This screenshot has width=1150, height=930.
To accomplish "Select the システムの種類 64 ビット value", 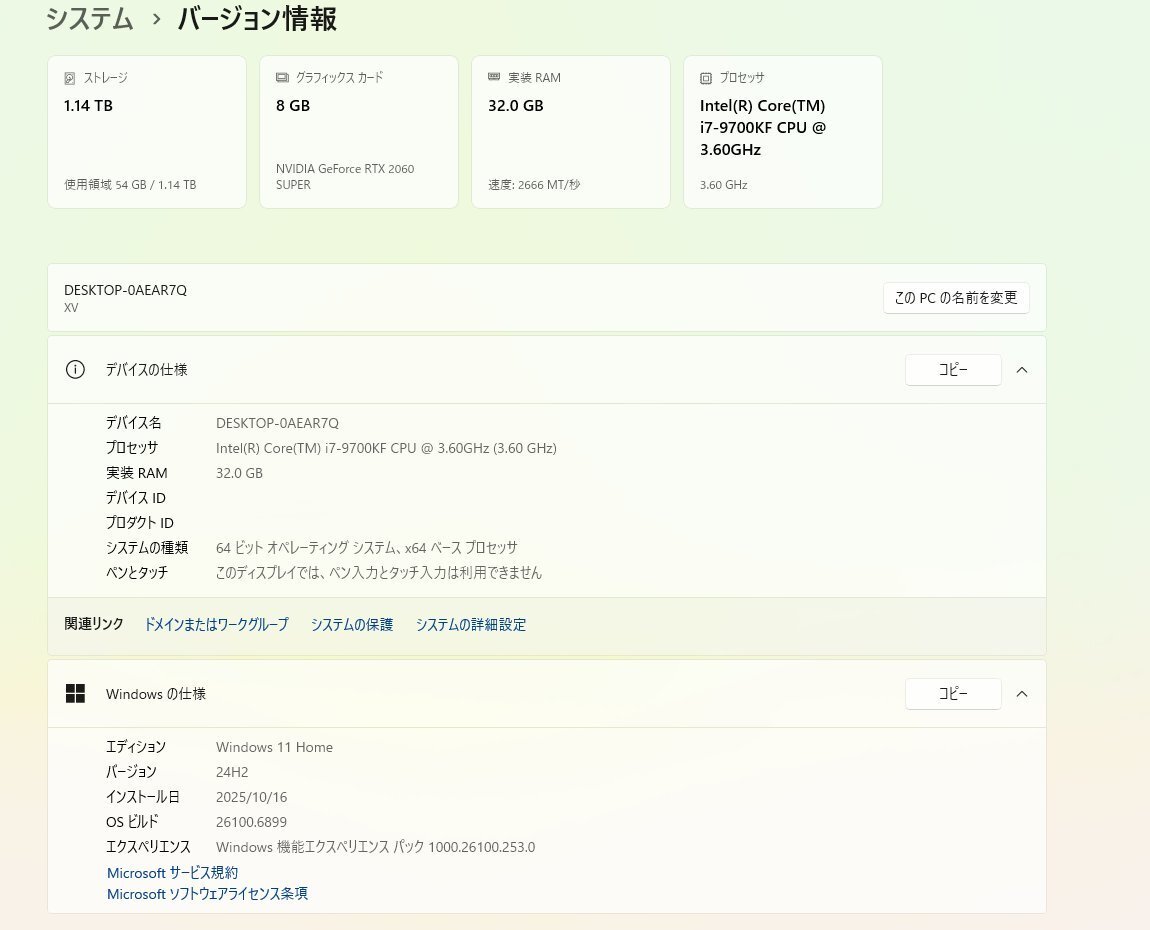I will pos(367,548).
